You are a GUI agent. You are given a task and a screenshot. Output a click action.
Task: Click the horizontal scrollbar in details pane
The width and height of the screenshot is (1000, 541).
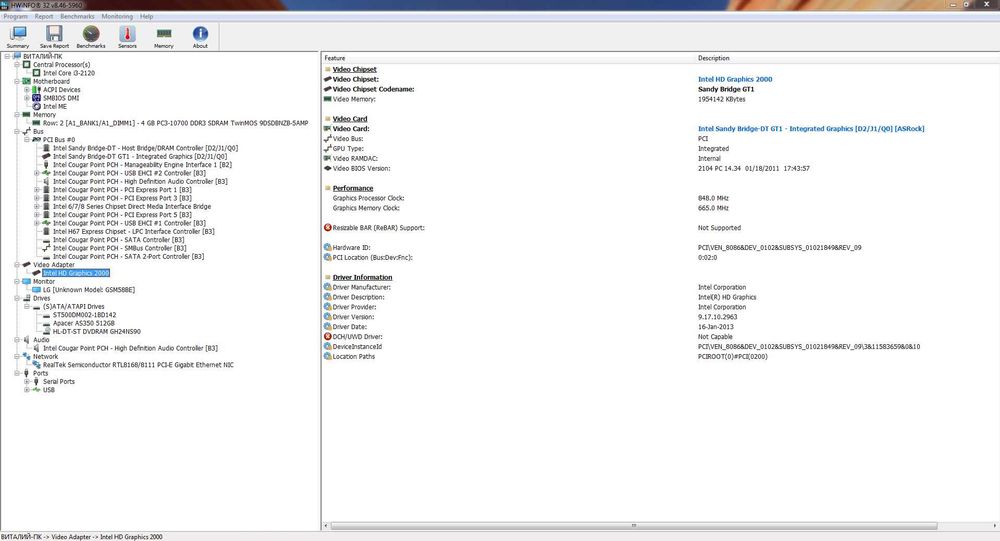coord(634,526)
